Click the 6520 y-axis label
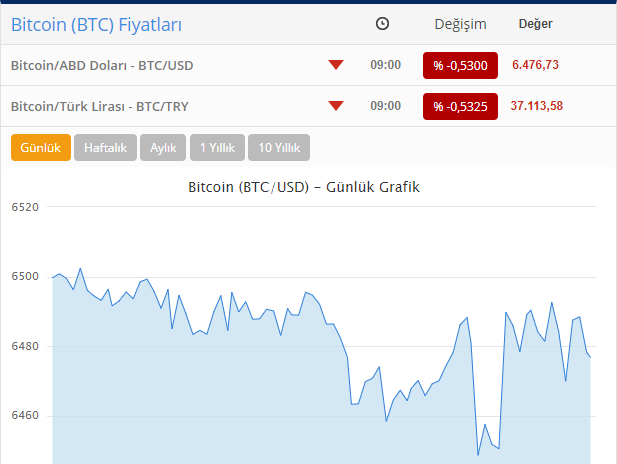The height and width of the screenshot is (464, 617). [x=25, y=207]
